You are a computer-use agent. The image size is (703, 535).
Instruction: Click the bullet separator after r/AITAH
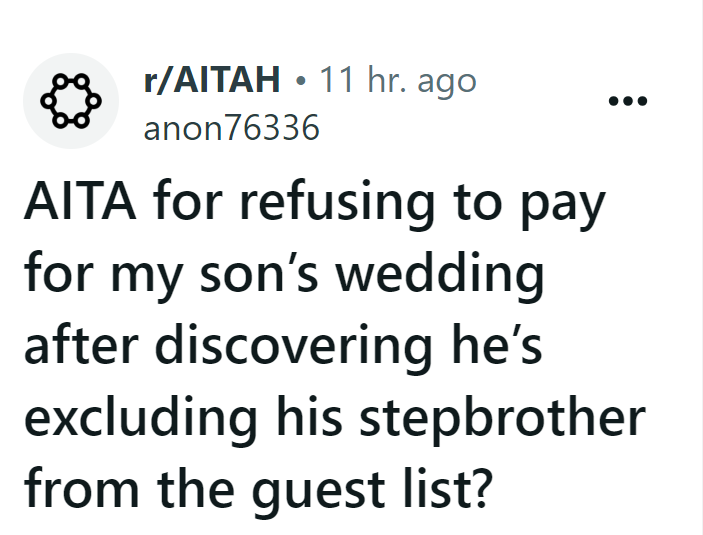pyautogui.click(x=300, y=82)
